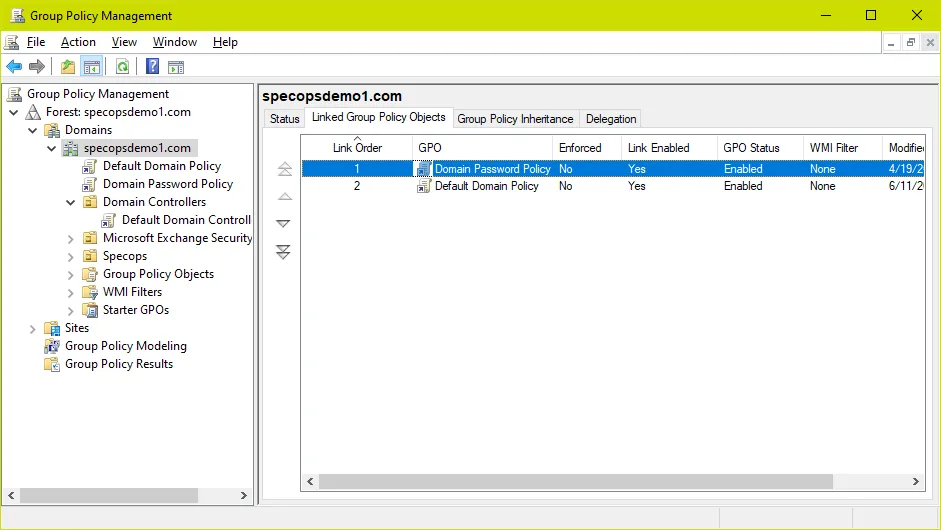The width and height of the screenshot is (941, 530).
Task: Move link to bottom with double-down arrow
Action: [283, 252]
